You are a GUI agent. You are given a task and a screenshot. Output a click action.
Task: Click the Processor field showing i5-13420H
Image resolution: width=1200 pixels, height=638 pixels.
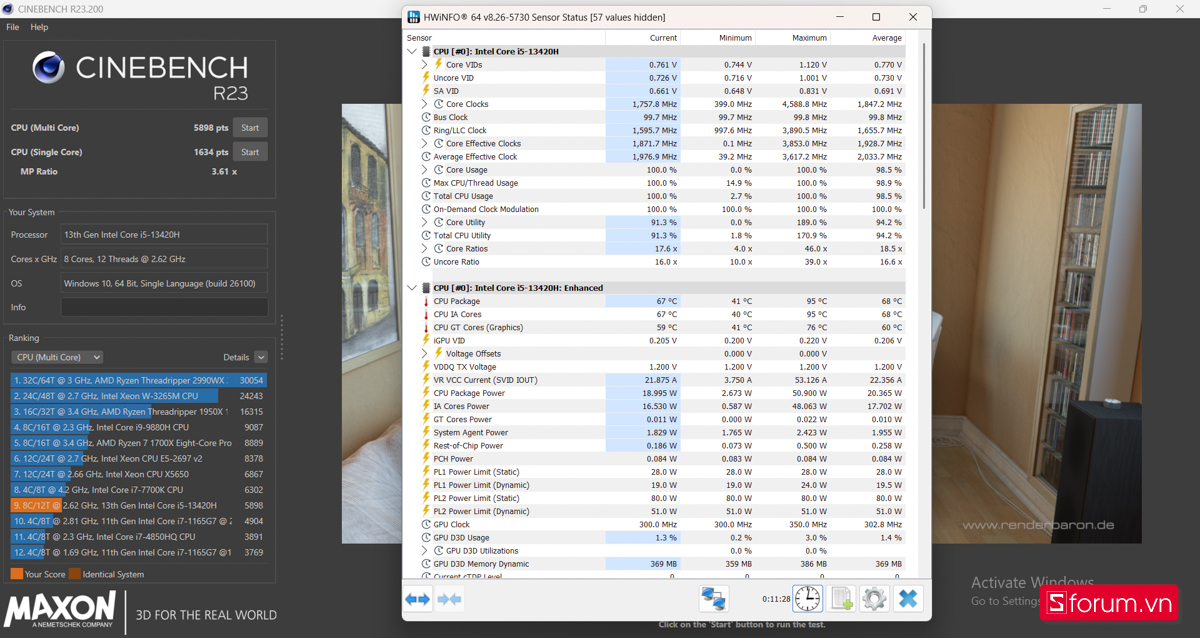click(x=164, y=234)
